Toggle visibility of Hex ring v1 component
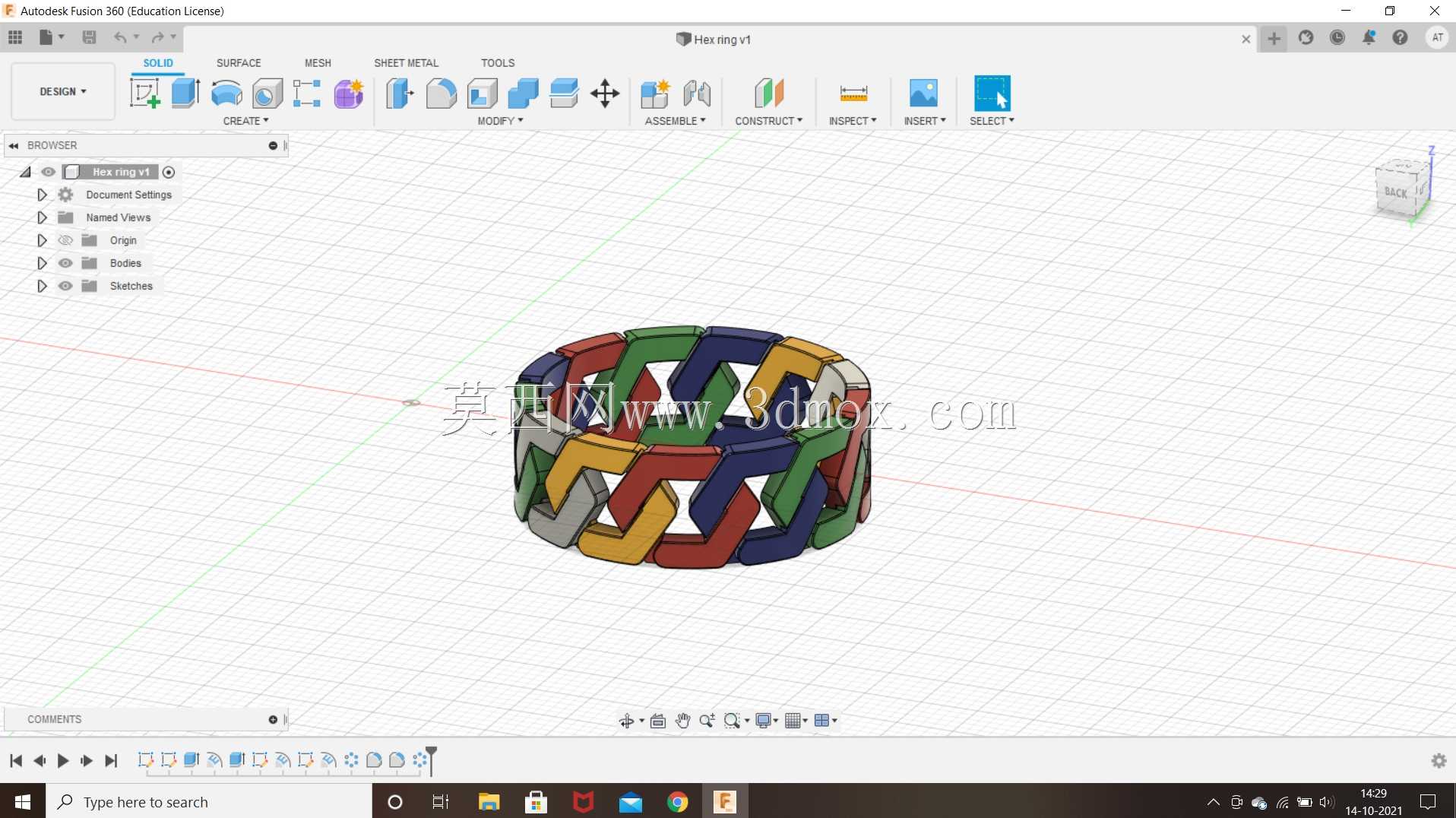The image size is (1456, 818). (x=48, y=172)
